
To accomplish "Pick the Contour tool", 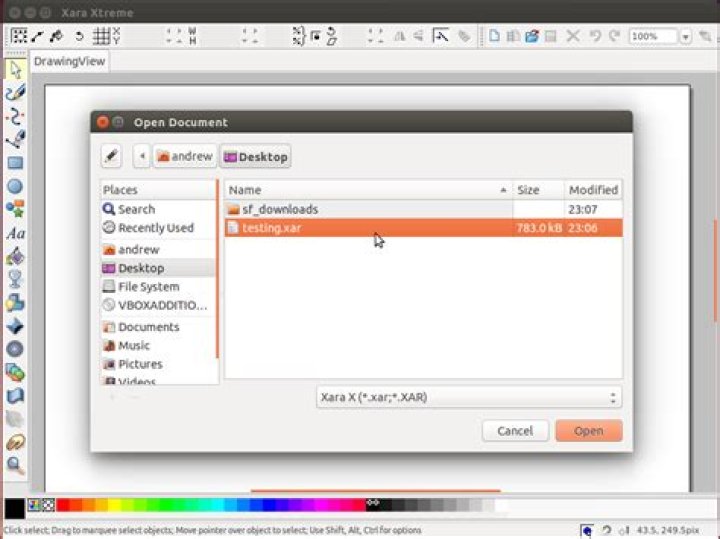I will (15, 349).
